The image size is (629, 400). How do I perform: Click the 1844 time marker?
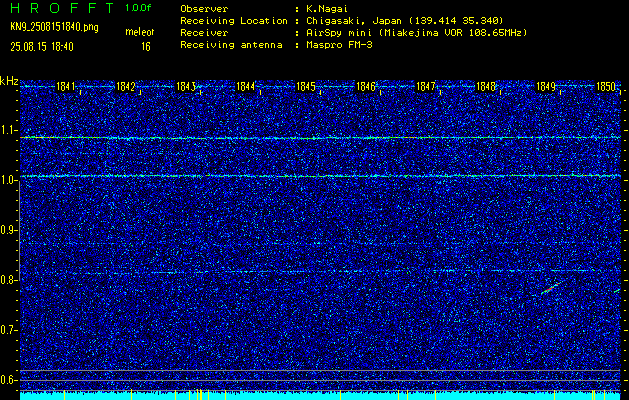[x=246, y=86]
